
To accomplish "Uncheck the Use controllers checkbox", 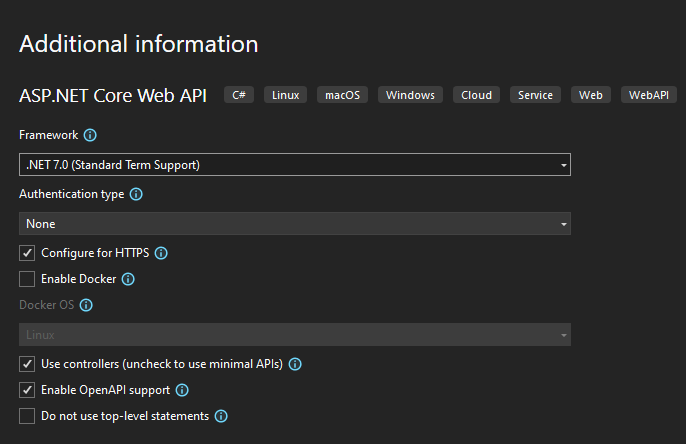I will click(x=27, y=364).
